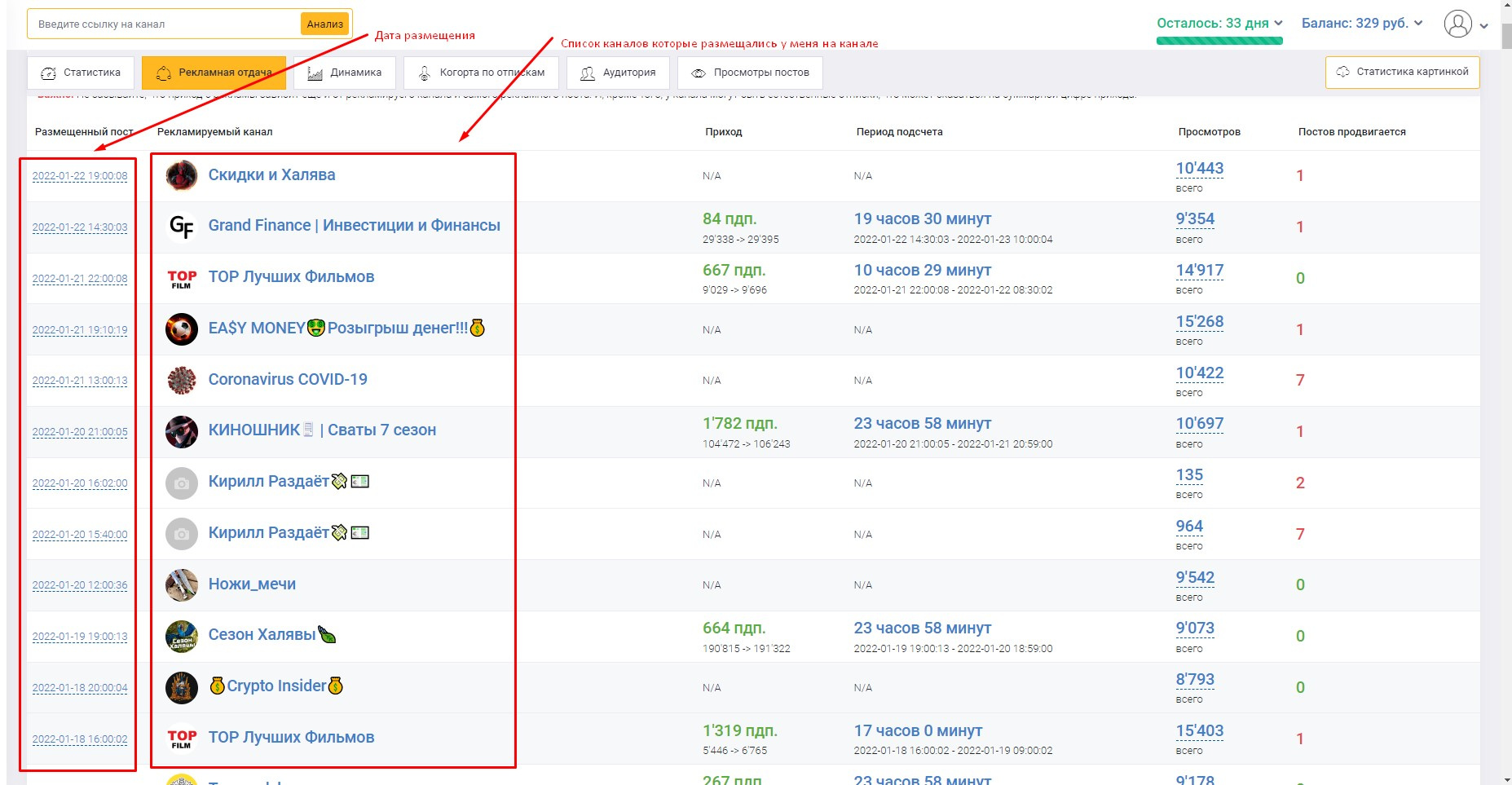Open the Сезон Халявы channel link

coord(272,634)
